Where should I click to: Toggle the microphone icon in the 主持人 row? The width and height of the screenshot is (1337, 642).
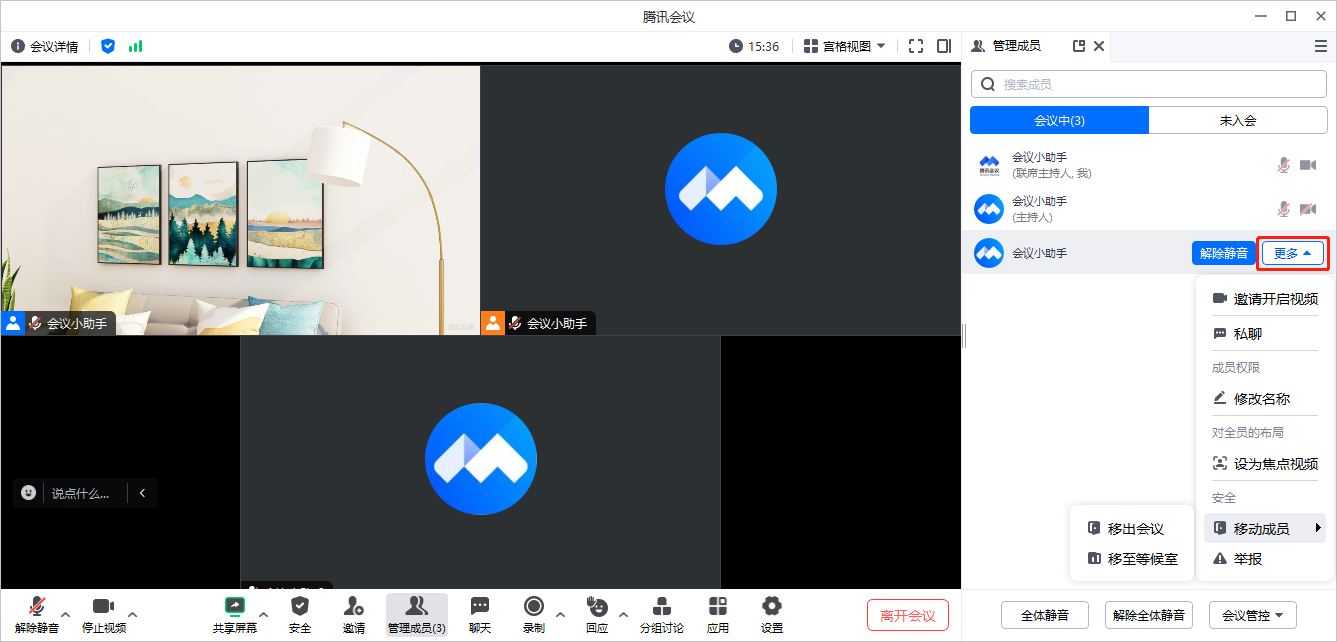(x=1283, y=209)
